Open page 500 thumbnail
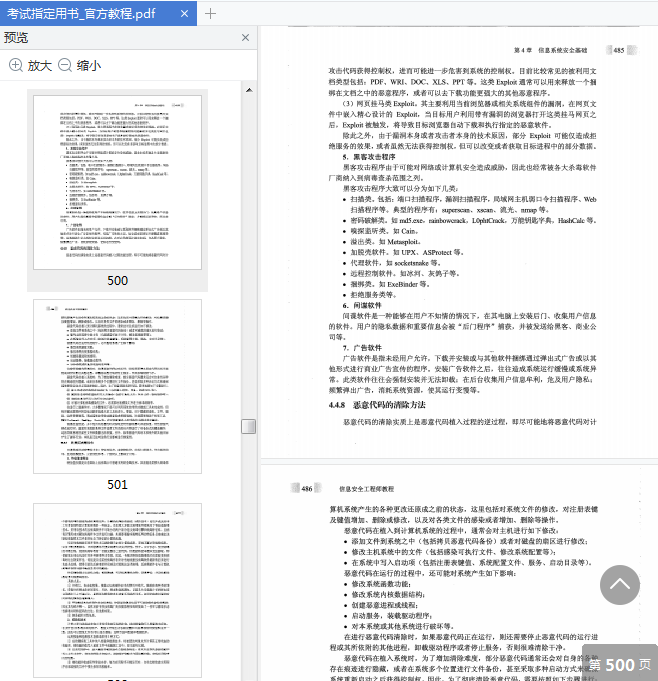Viewport: 658px width, 681px height. click(117, 182)
